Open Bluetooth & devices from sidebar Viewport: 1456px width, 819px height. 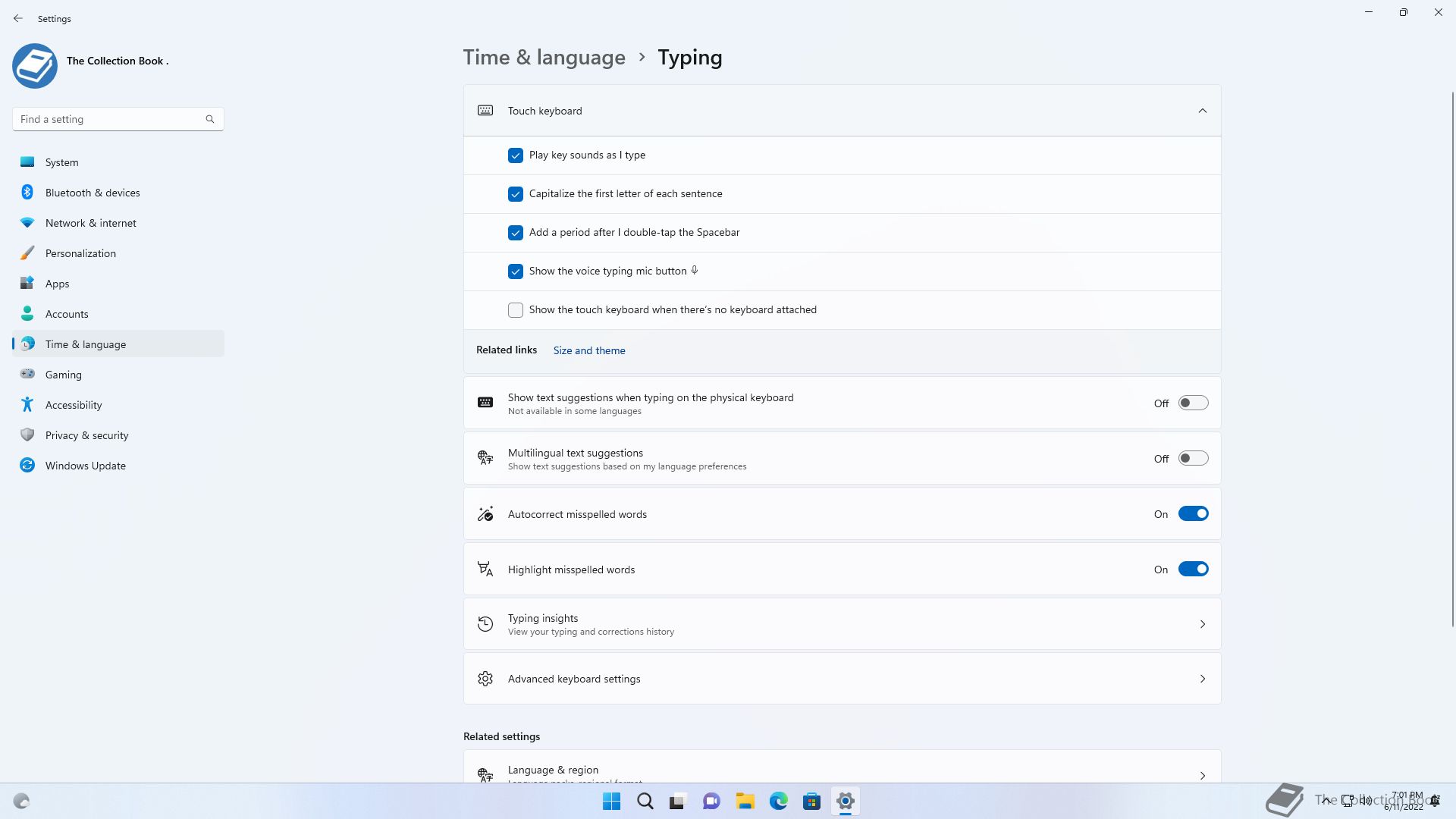coord(93,193)
